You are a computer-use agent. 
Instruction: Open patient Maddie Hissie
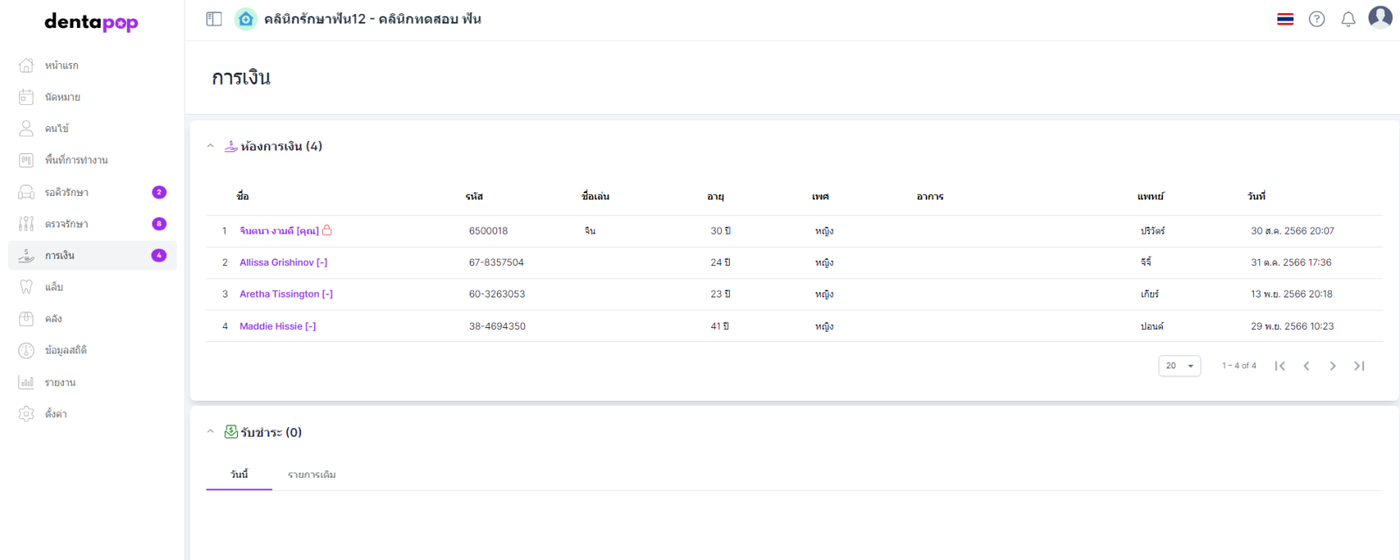277,326
